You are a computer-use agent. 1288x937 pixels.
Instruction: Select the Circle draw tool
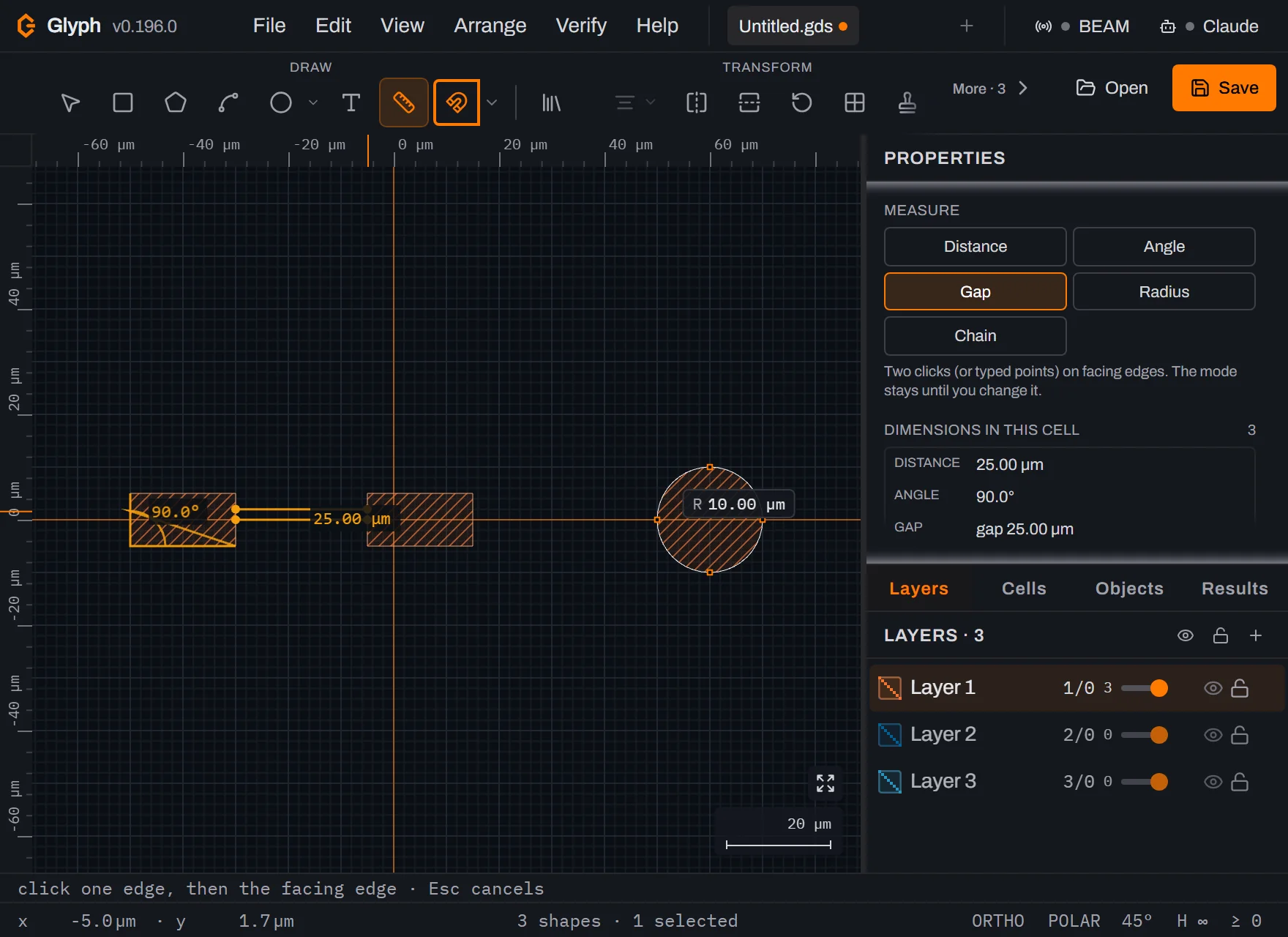[281, 102]
